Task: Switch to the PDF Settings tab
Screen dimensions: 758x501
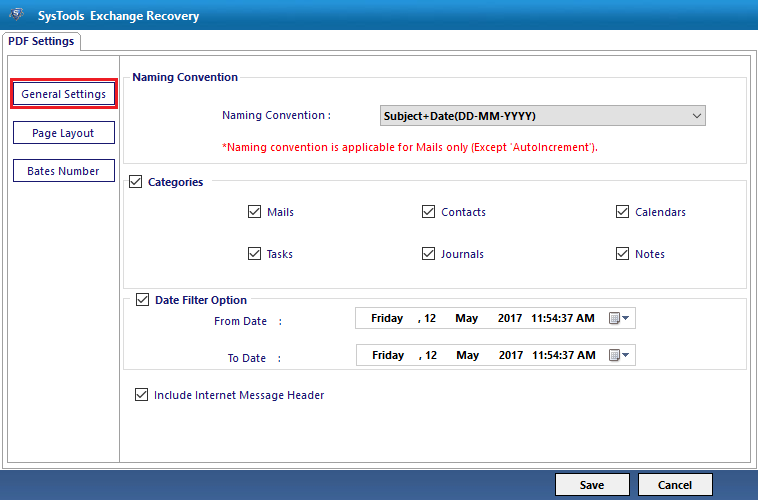Action: [41, 41]
